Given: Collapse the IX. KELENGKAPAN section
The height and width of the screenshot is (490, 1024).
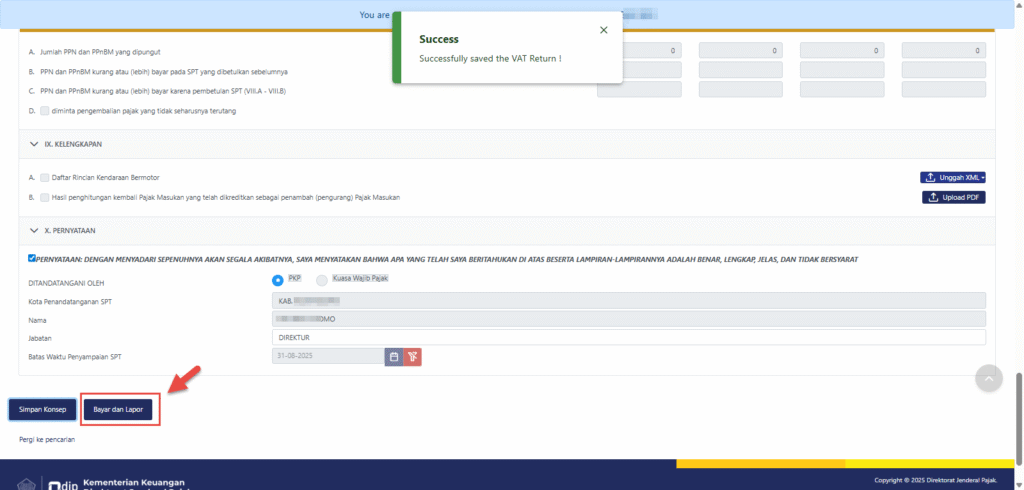Looking at the screenshot, I should tap(34, 144).
